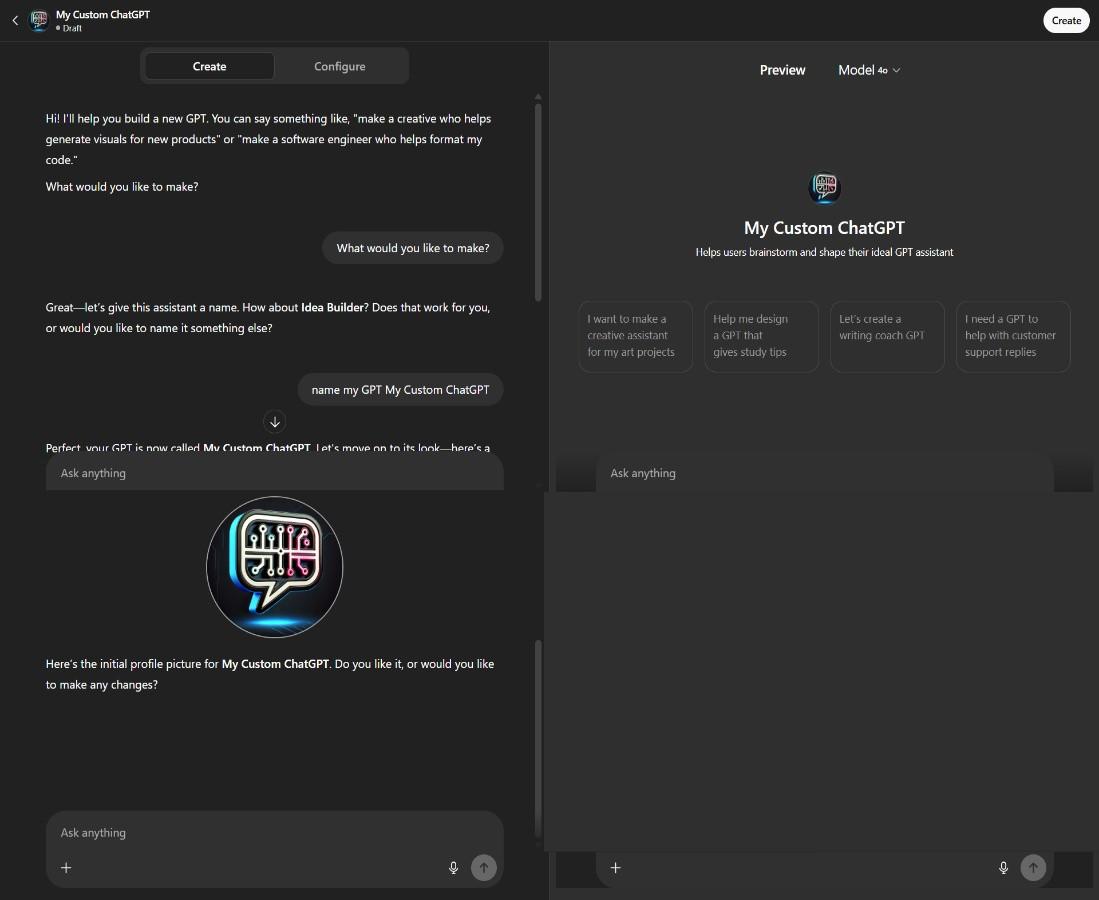Click the My Custom ChatGPT title in header
Image resolution: width=1099 pixels, height=900 pixels.
(x=103, y=15)
